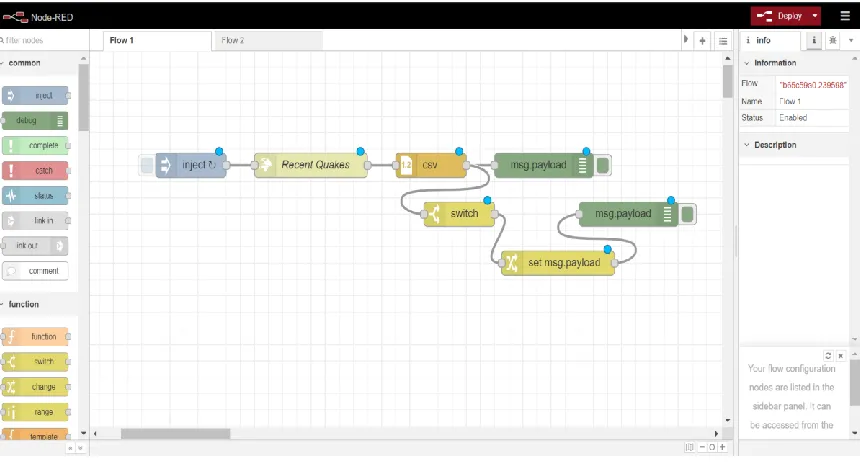Click the canvas horizontal scrollbar thumb

coord(176,433)
